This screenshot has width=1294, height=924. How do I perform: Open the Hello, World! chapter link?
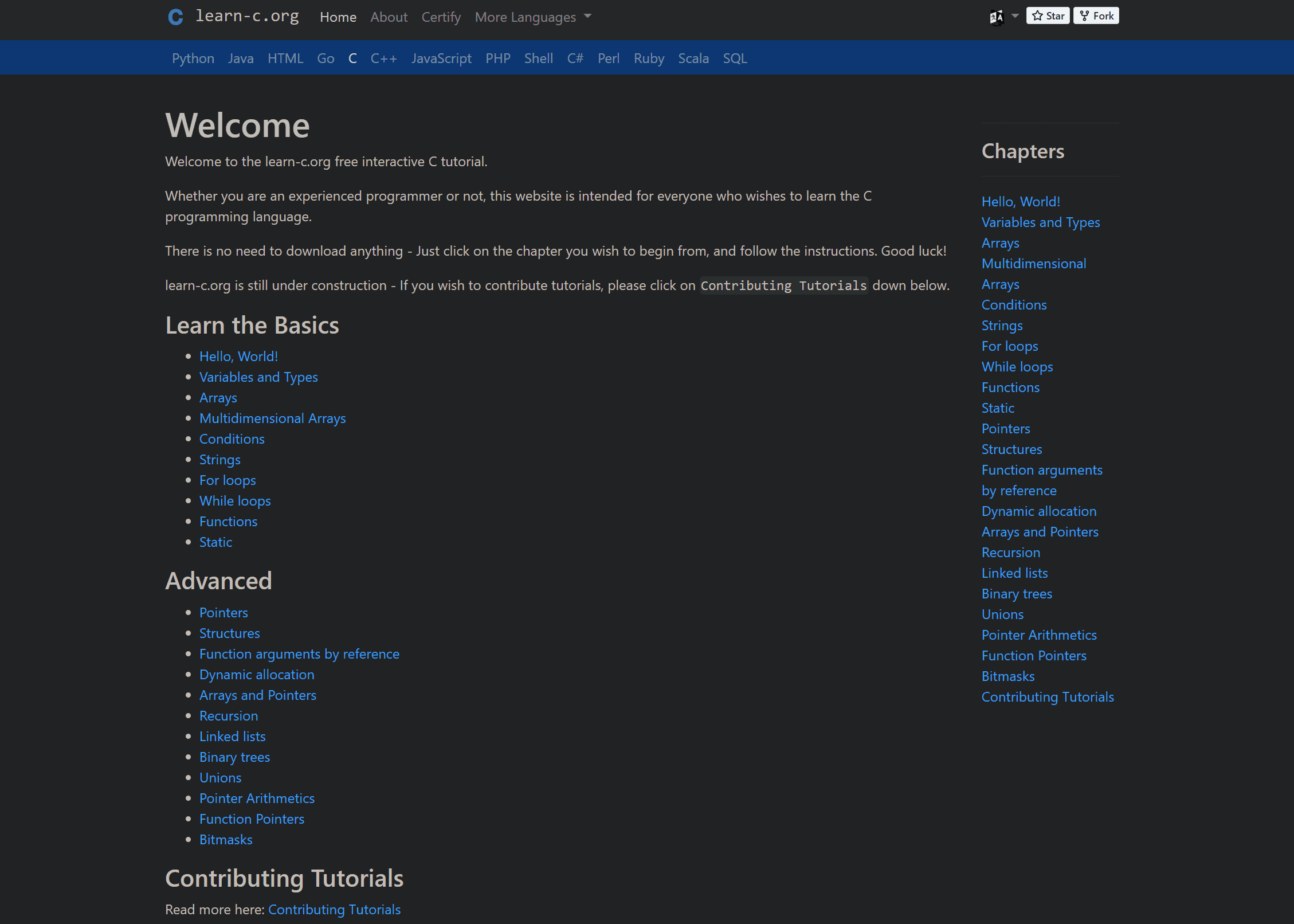click(x=238, y=356)
